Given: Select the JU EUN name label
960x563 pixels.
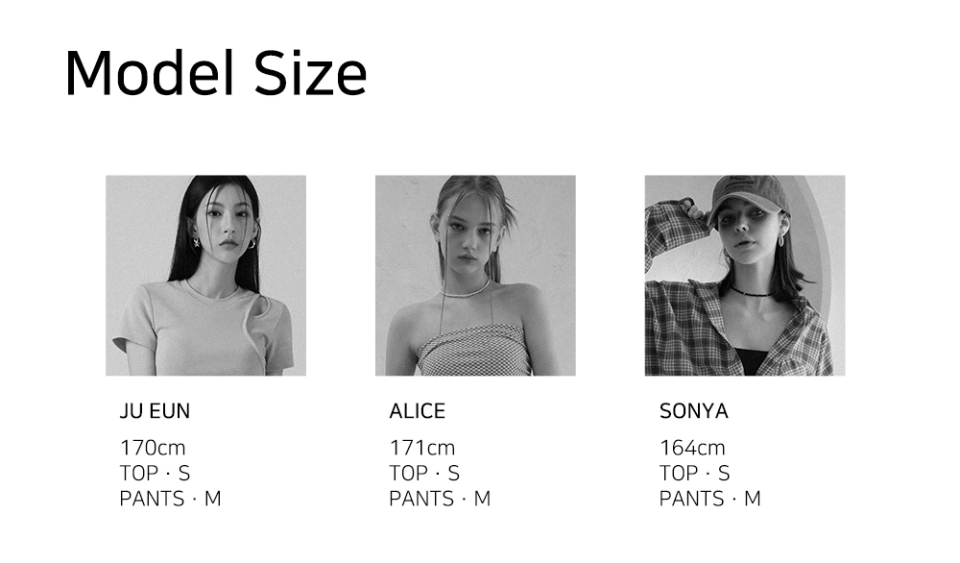Looking at the screenshot, I should [154, 411].
